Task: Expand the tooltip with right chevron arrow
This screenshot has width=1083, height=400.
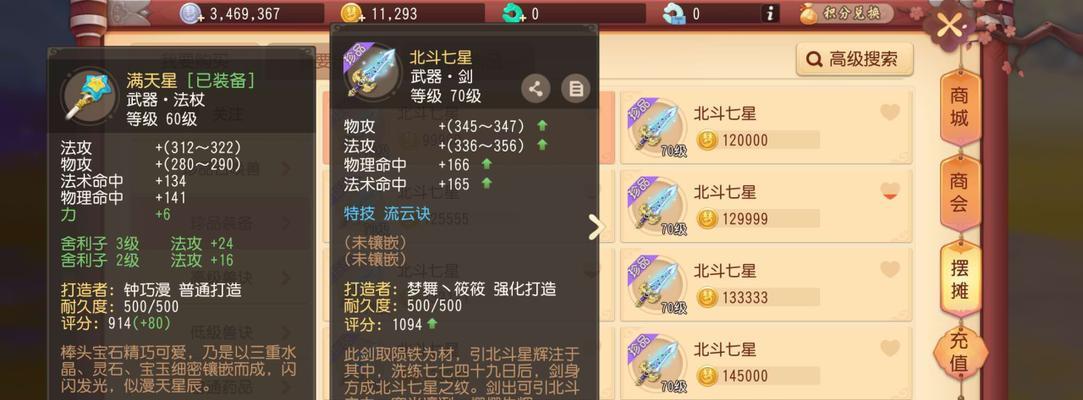Action: tap(596, 227)
